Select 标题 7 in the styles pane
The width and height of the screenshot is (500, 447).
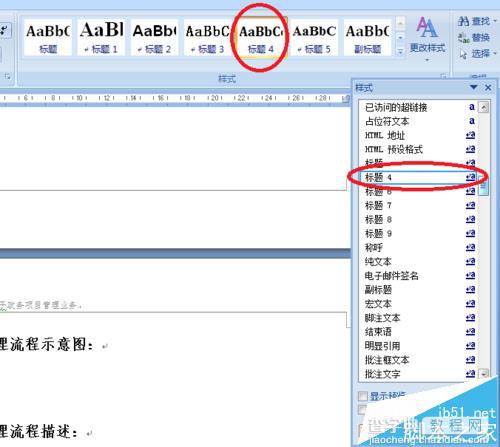pyautogui.click(x=419, y=205)
